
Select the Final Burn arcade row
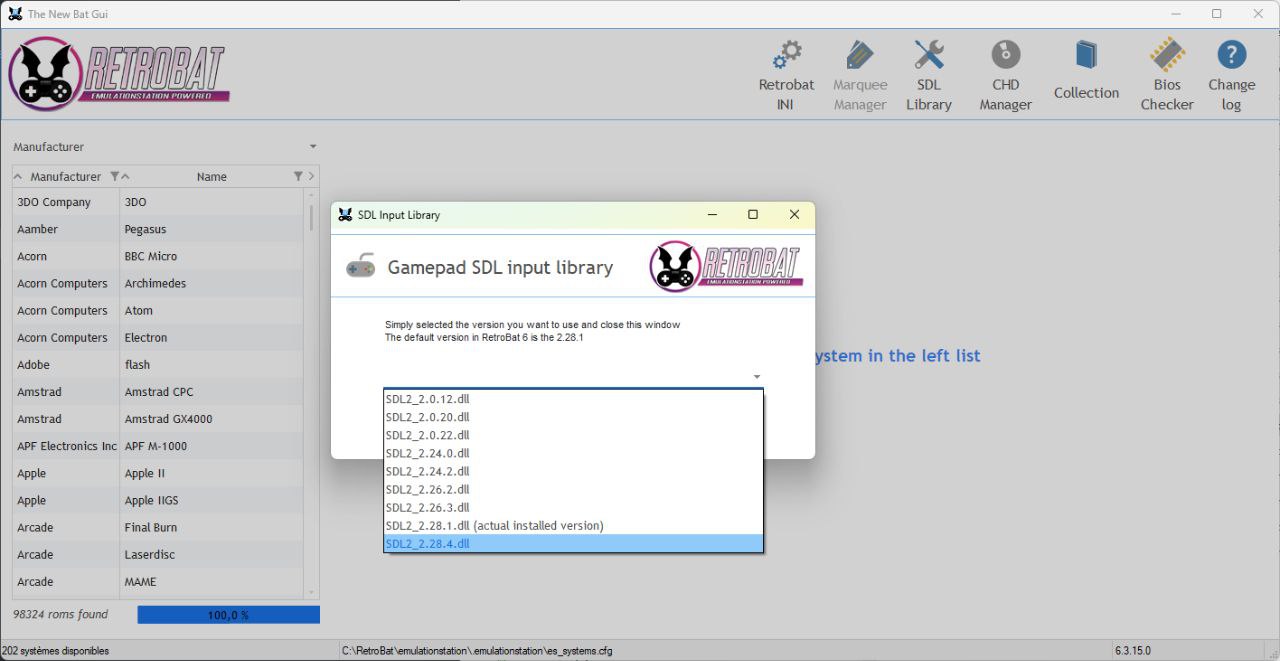(x=158, y=527)
